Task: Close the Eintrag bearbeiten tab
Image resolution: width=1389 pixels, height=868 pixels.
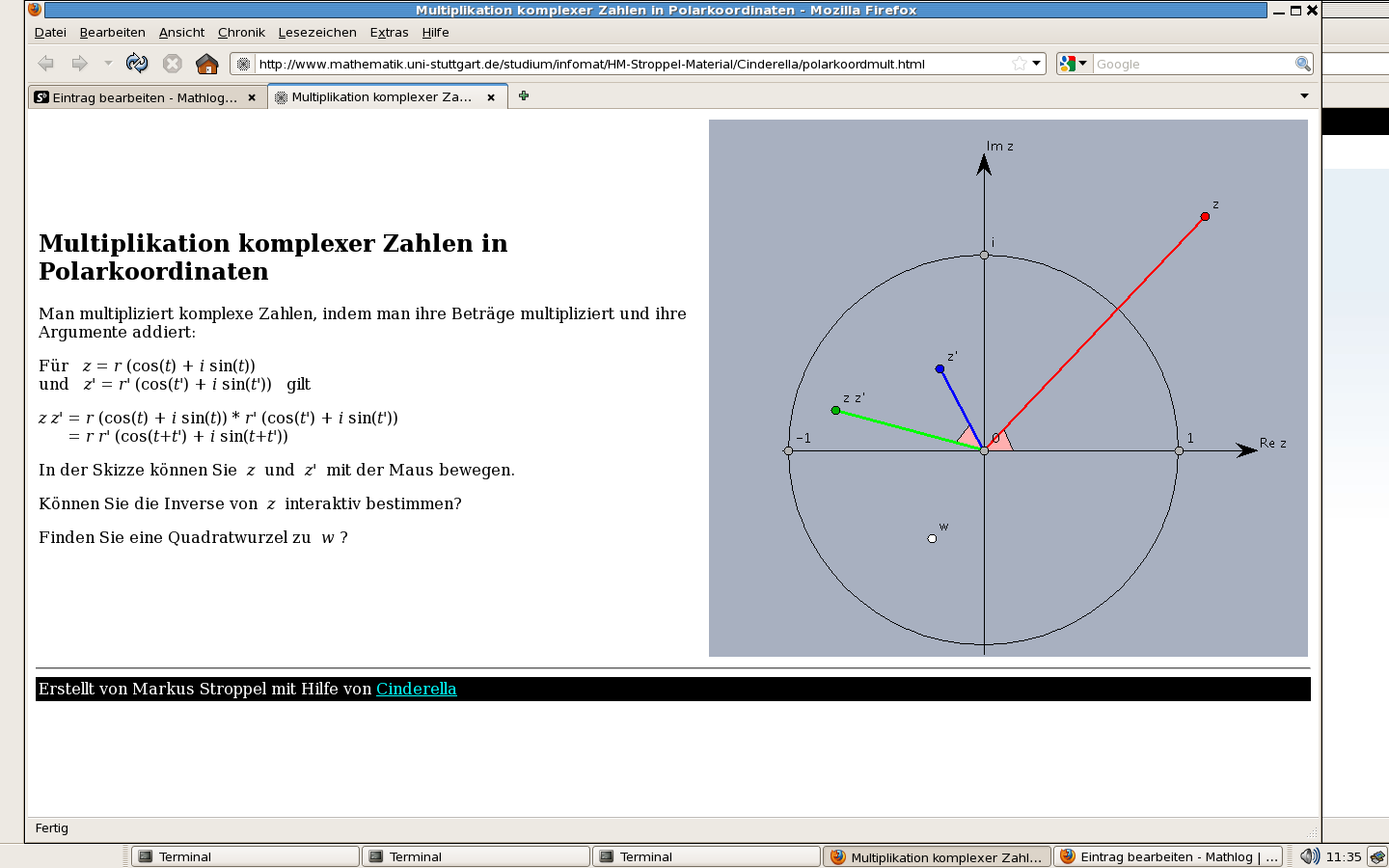Action: [x=252, y=97]
